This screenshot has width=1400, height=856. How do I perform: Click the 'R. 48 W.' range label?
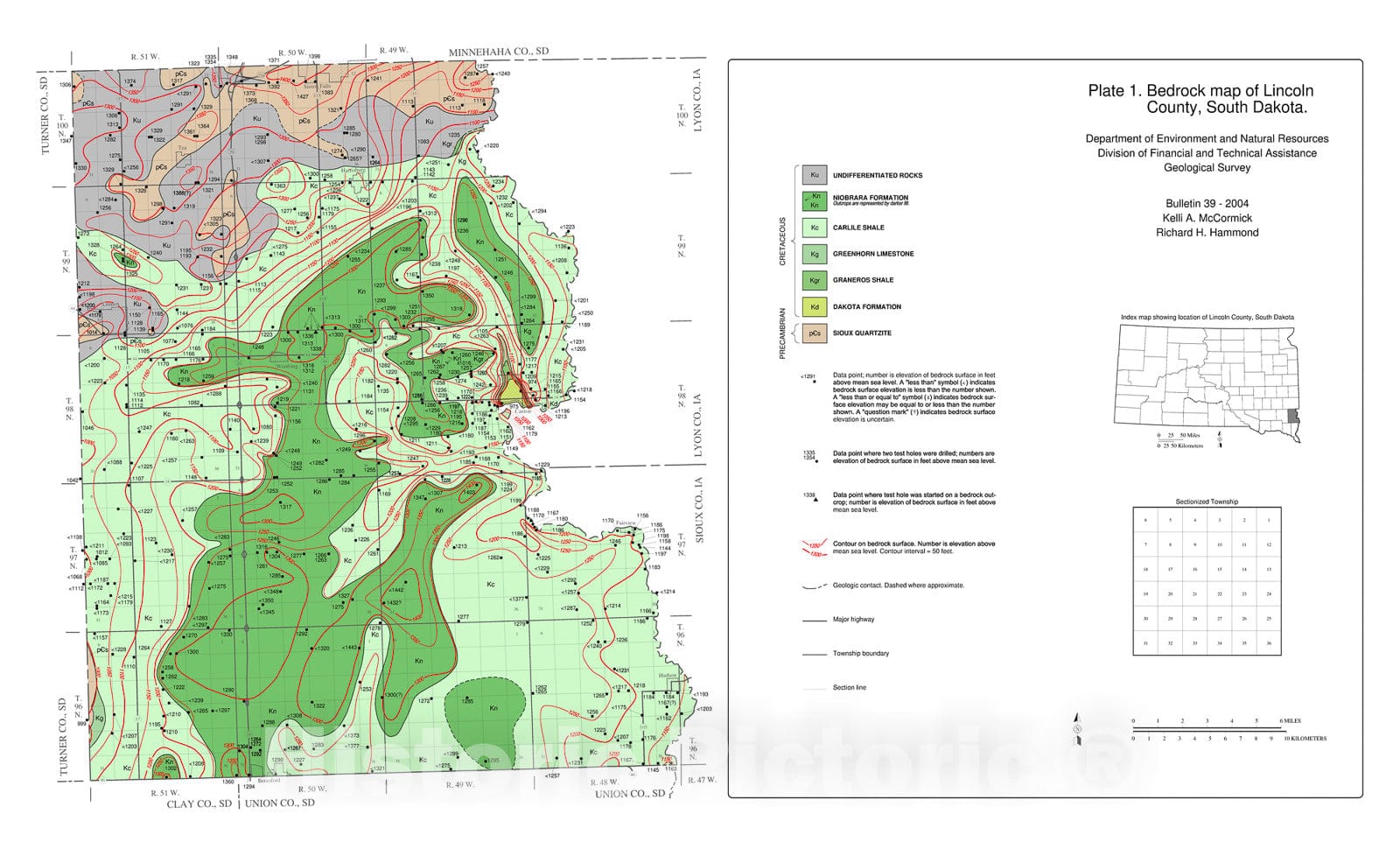tap(605, 782)
